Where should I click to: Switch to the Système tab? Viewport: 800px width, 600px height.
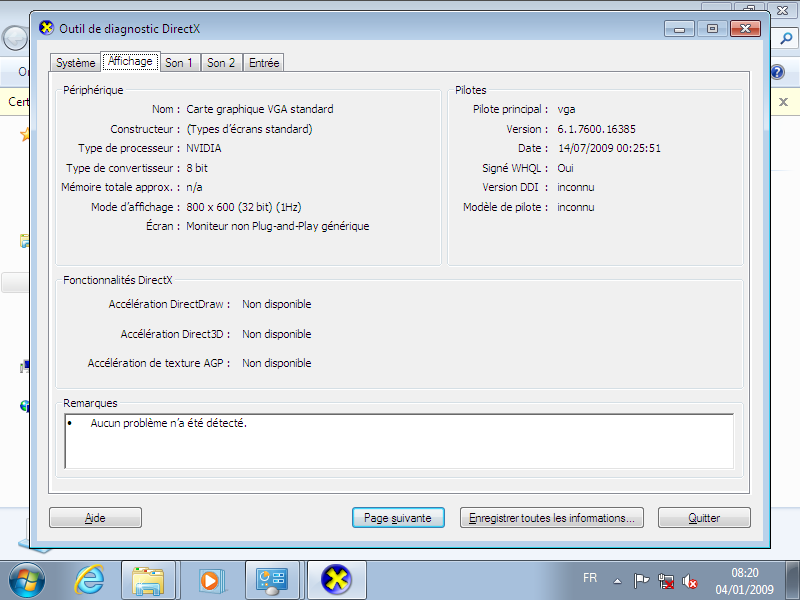coord(75,63)
